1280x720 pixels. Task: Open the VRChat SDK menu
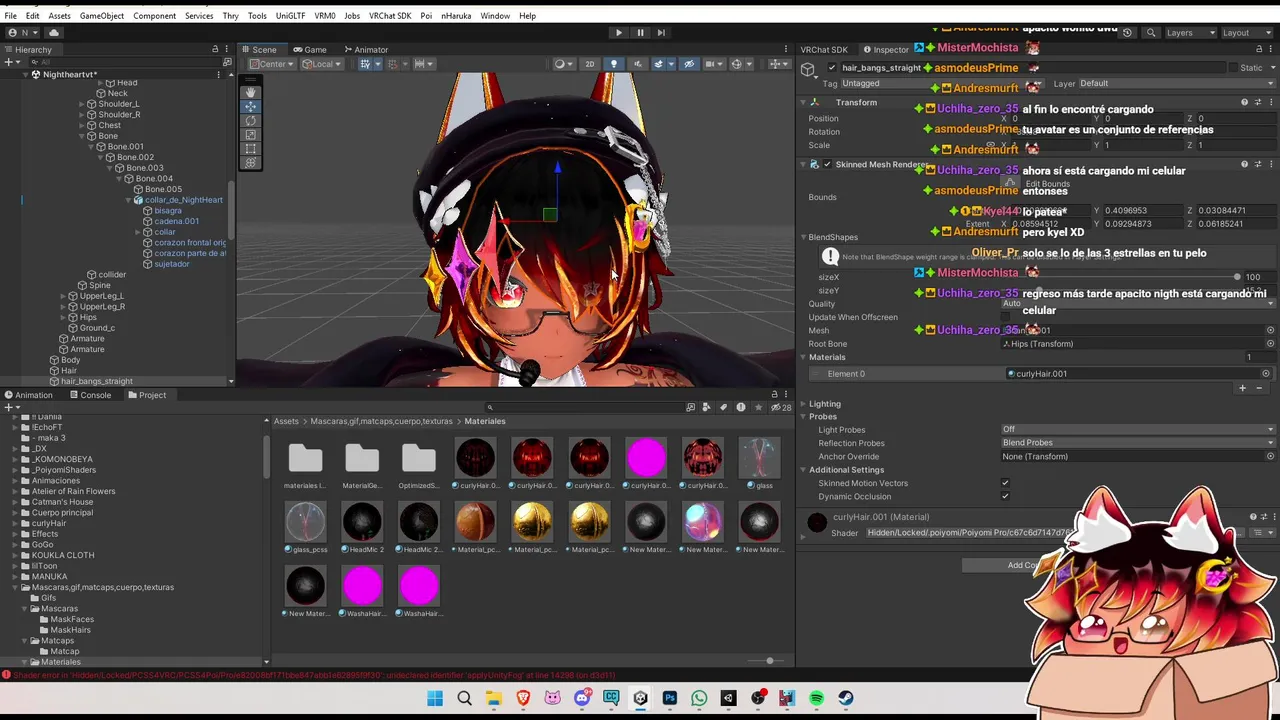coord(390,16)
